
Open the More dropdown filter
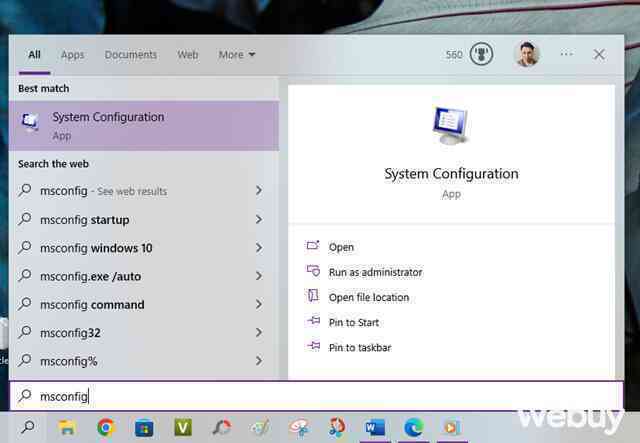[237, 55]
